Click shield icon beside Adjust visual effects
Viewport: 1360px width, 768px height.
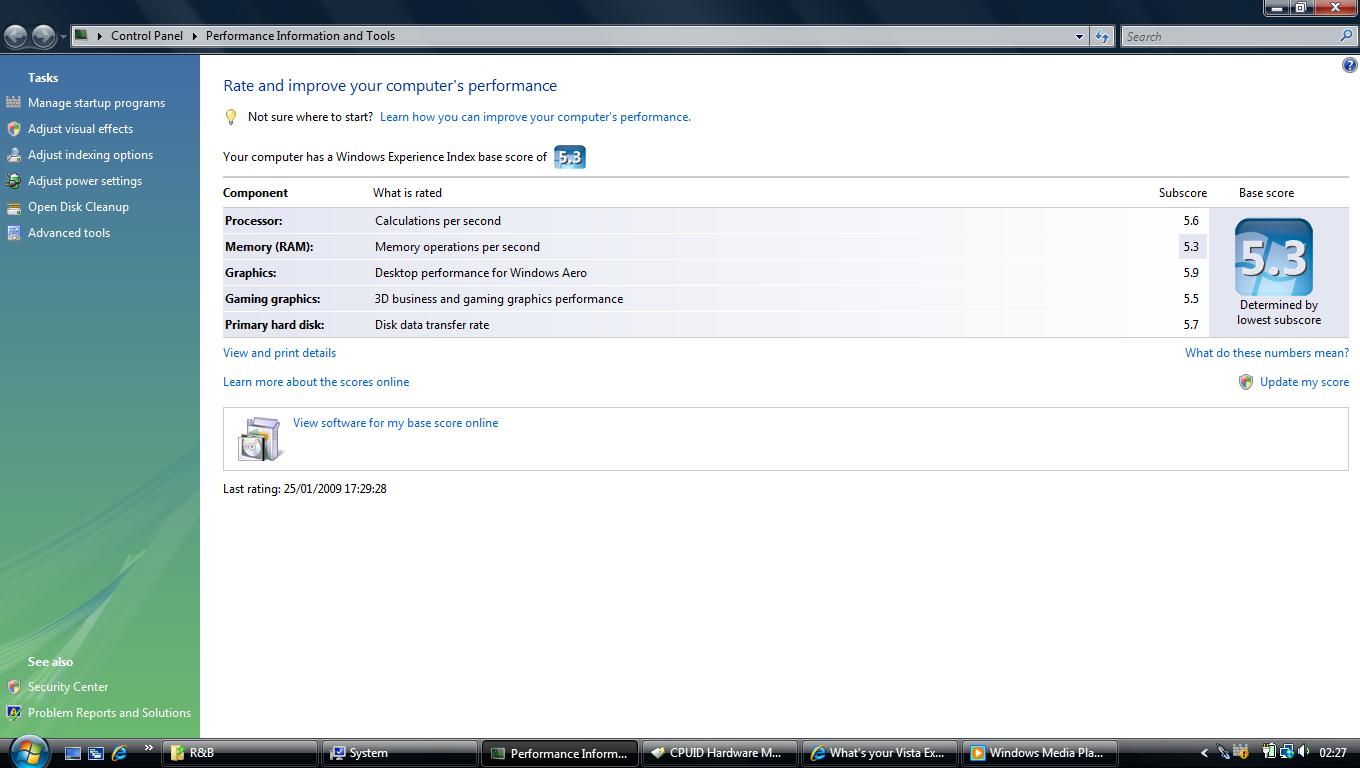(13, 129)
